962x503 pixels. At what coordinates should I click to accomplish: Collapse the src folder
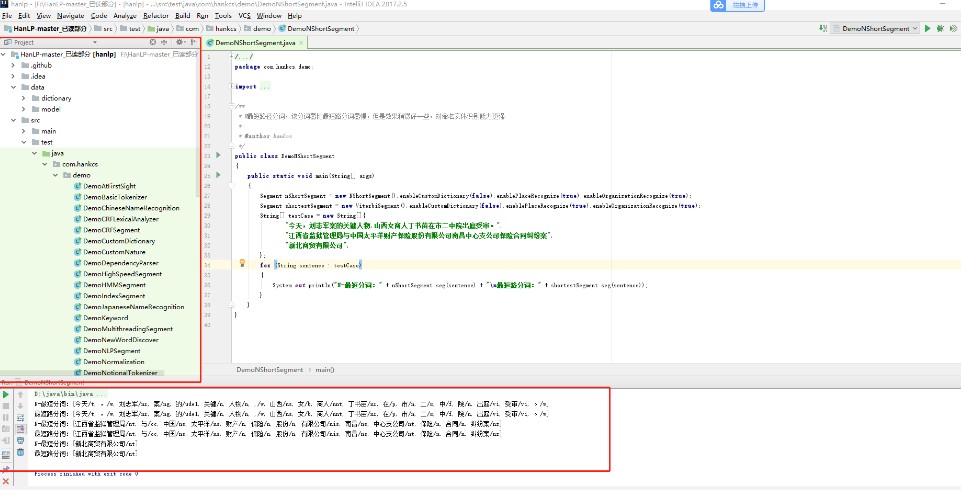(13, 120)
